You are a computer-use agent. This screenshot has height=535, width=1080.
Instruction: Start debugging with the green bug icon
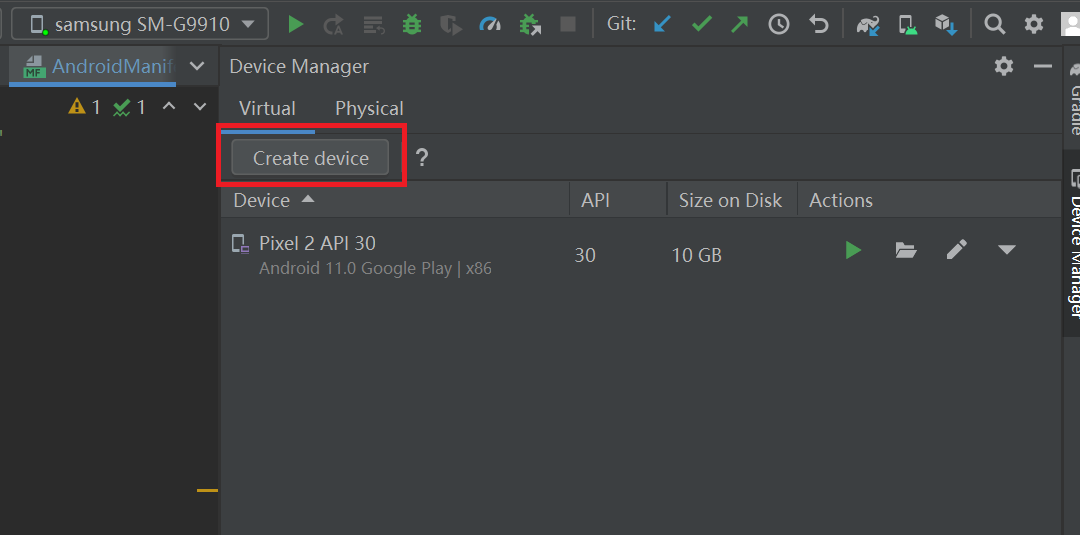412,25
